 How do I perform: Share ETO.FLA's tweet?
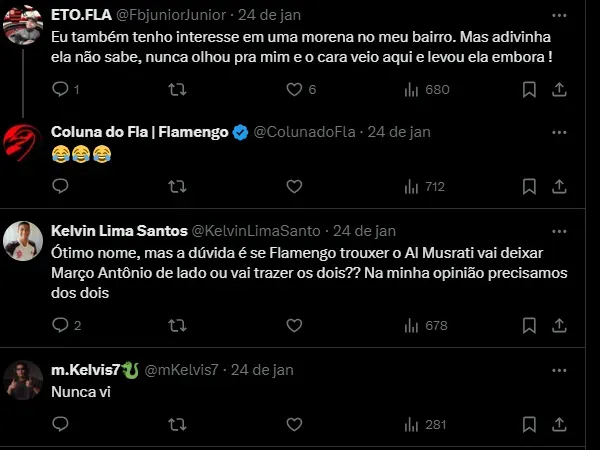[559, 90]
